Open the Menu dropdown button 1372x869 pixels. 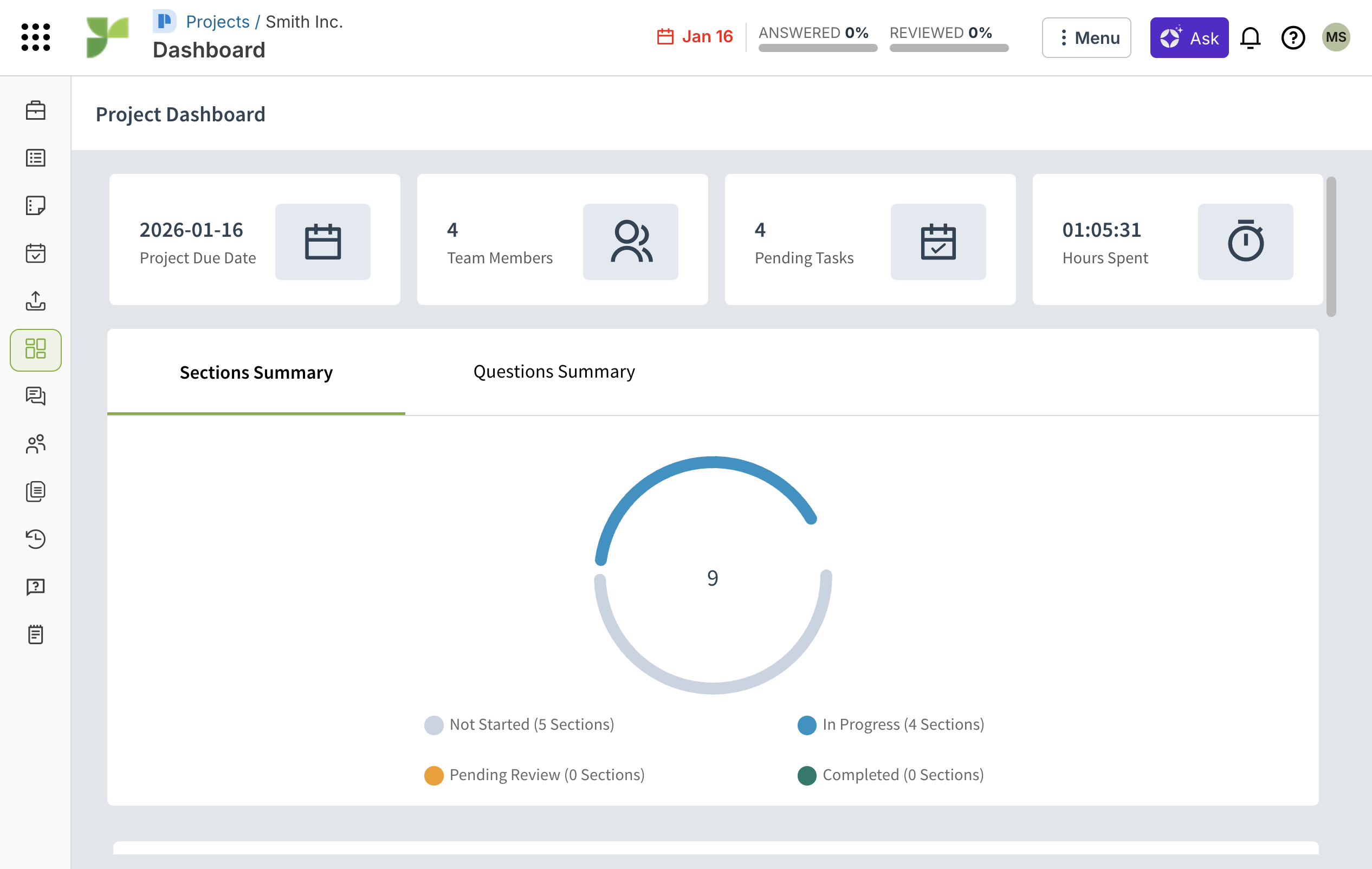(x=1086, y=37)
